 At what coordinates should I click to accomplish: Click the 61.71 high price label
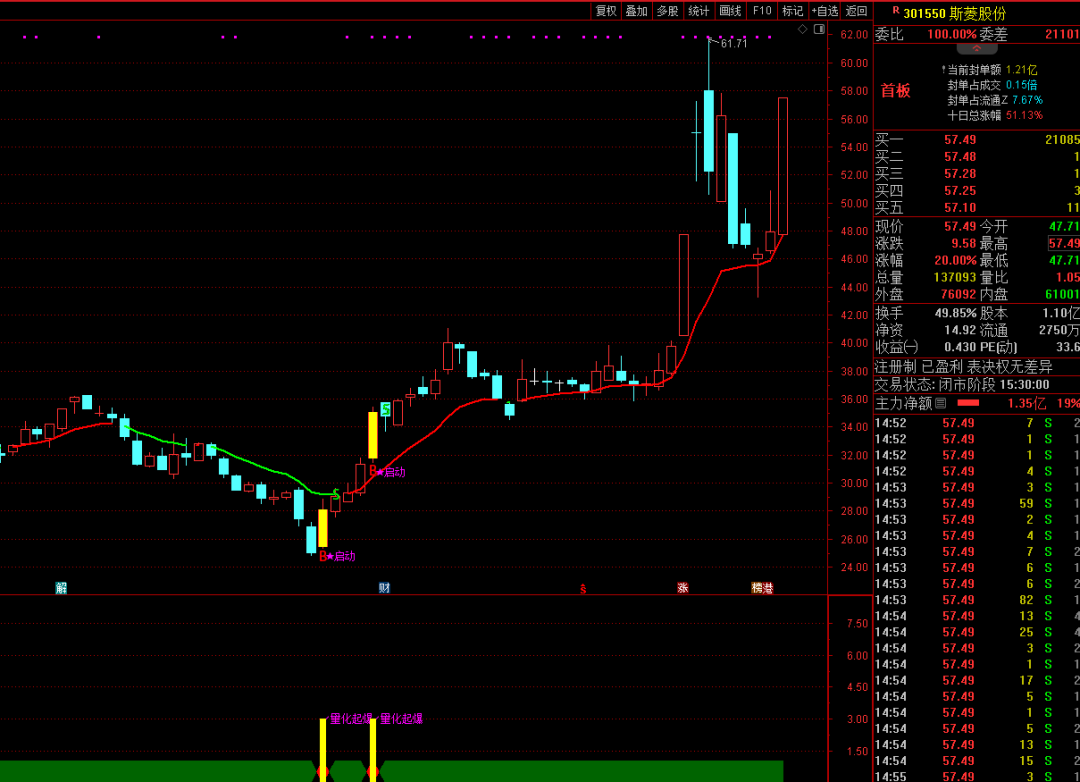coord(734,43)
